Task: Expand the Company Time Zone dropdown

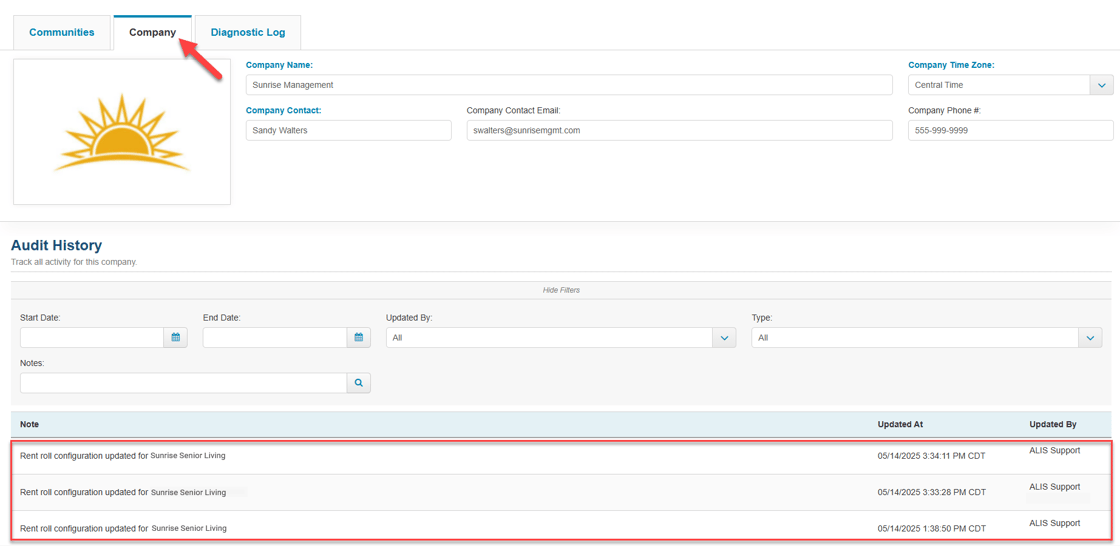Action: point(1101,84)
